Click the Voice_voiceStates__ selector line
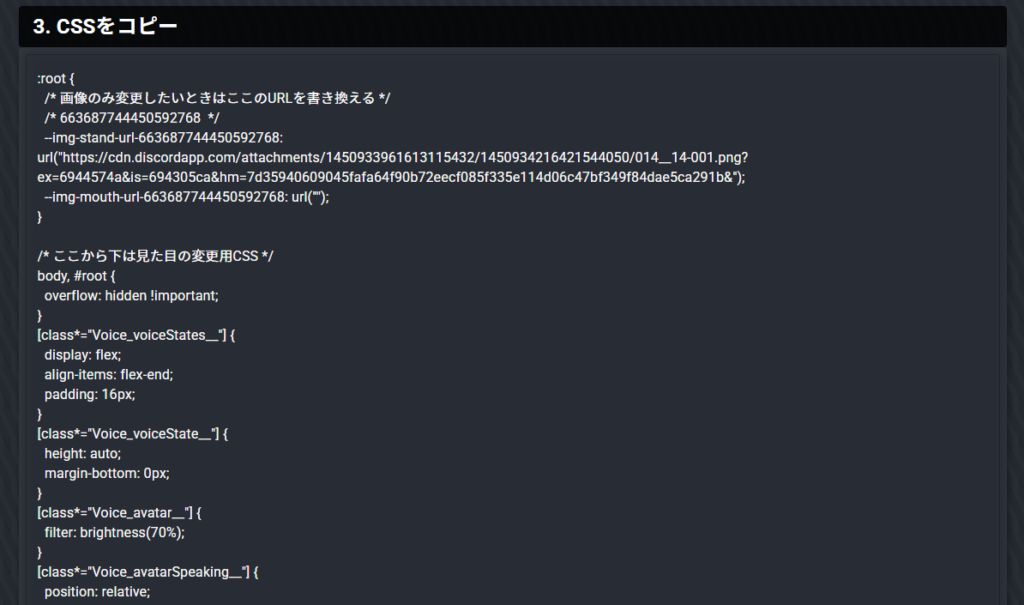Viewport: 1024px width, 605px height. click(135, 335)
